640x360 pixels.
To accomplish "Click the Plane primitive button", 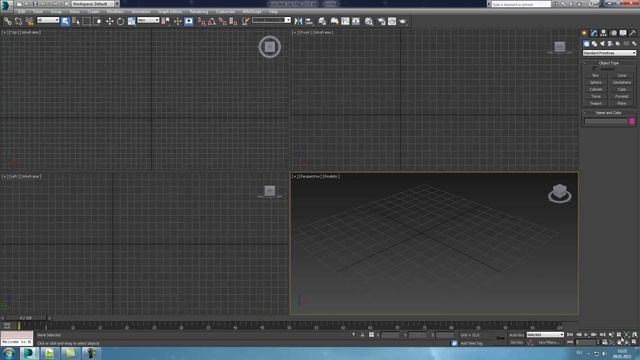I will (622, 103).
